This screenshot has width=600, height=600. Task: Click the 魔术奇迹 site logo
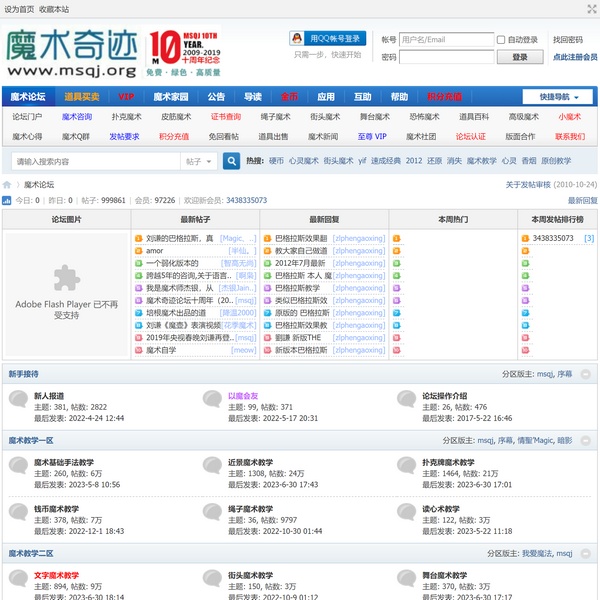click(71, 53)
